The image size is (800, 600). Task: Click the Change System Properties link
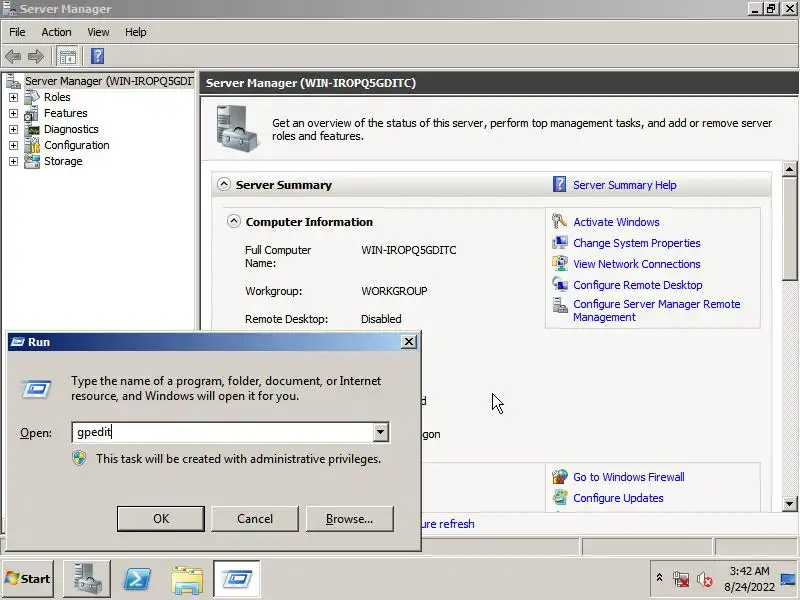coord(636,243)
